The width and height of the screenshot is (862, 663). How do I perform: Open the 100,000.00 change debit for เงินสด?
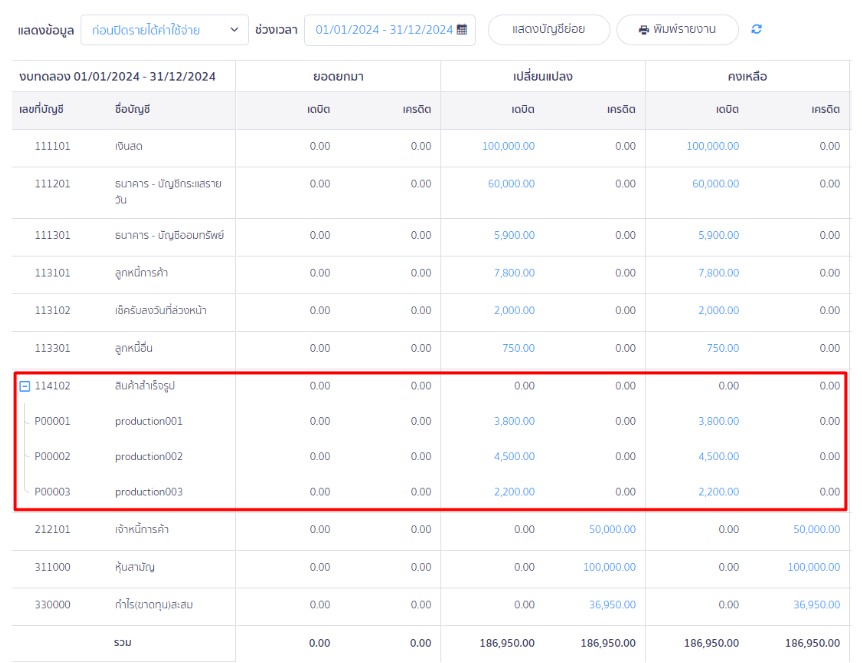[508, 146]
